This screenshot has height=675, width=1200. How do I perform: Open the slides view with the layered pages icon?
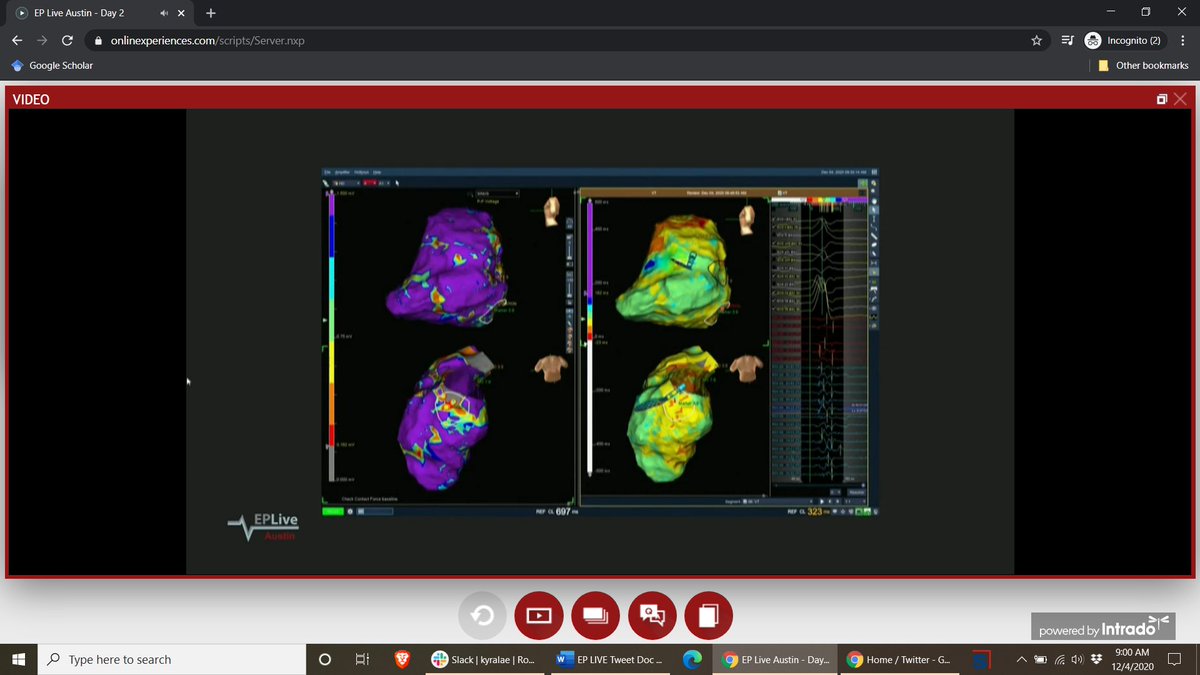tap(596, 615)
